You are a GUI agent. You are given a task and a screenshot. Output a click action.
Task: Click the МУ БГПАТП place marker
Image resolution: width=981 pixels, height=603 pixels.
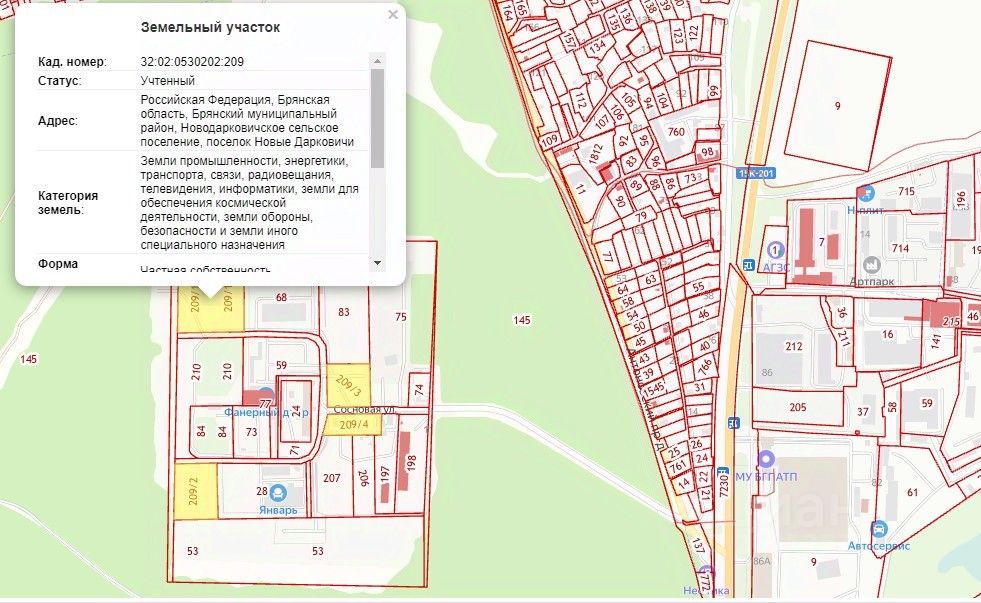(x=766, y=460)
